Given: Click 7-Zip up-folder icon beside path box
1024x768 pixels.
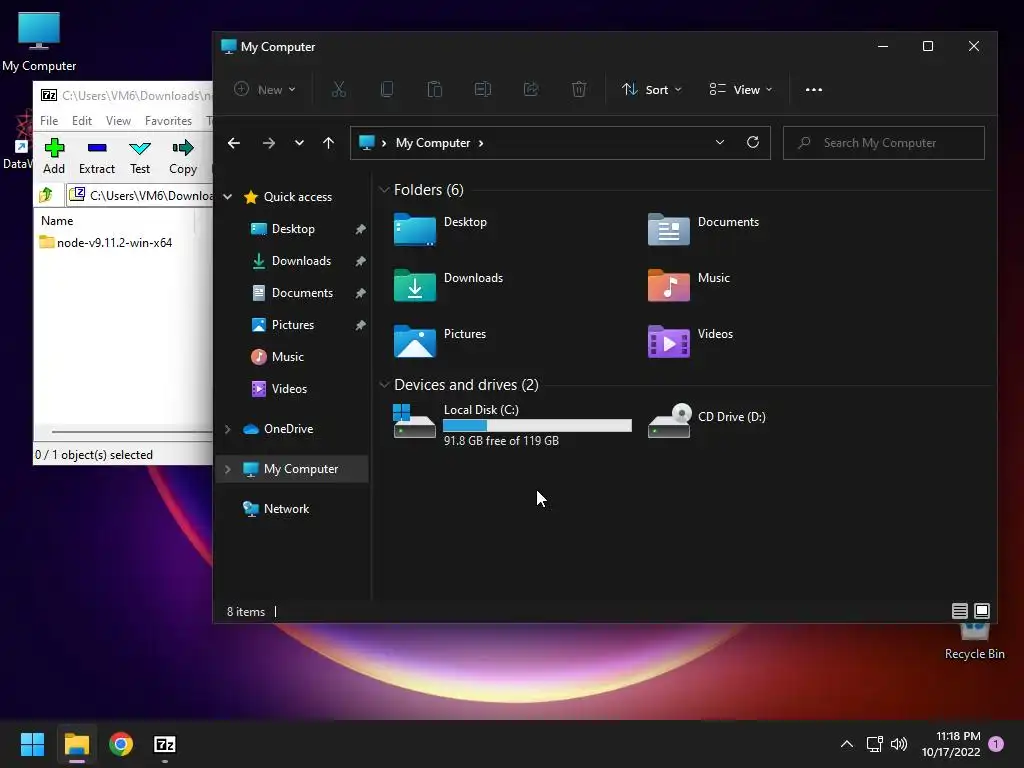Looking at the screenshot, I should tap(46, 195).
